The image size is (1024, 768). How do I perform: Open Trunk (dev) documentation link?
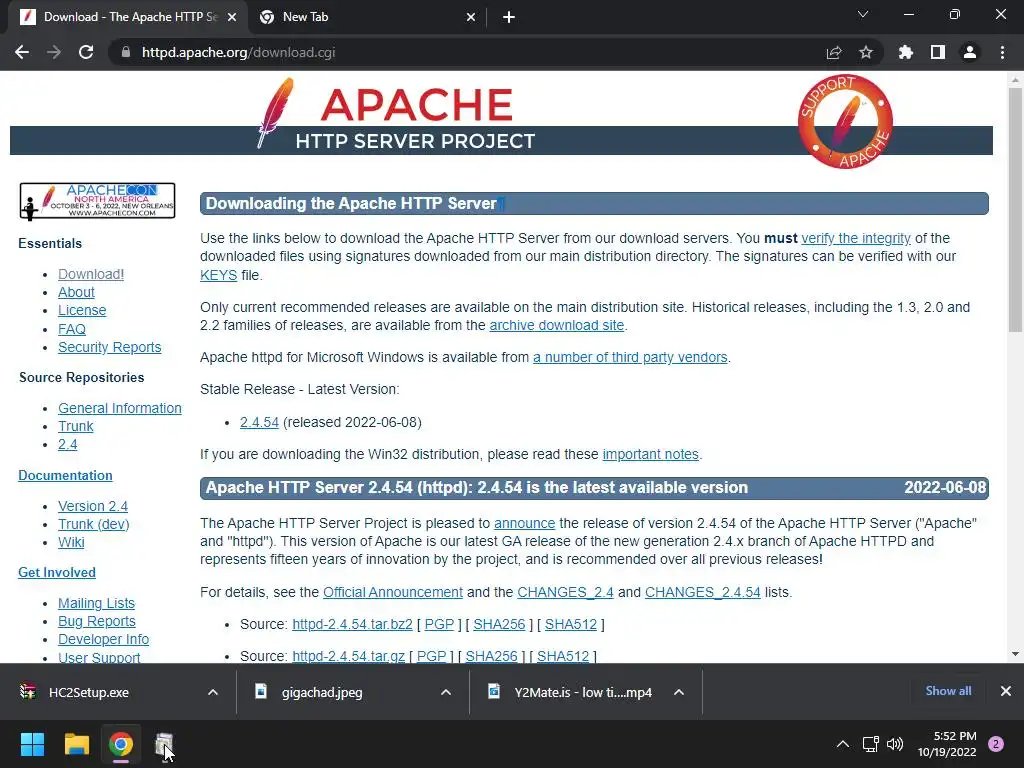[x=93, y=524]
